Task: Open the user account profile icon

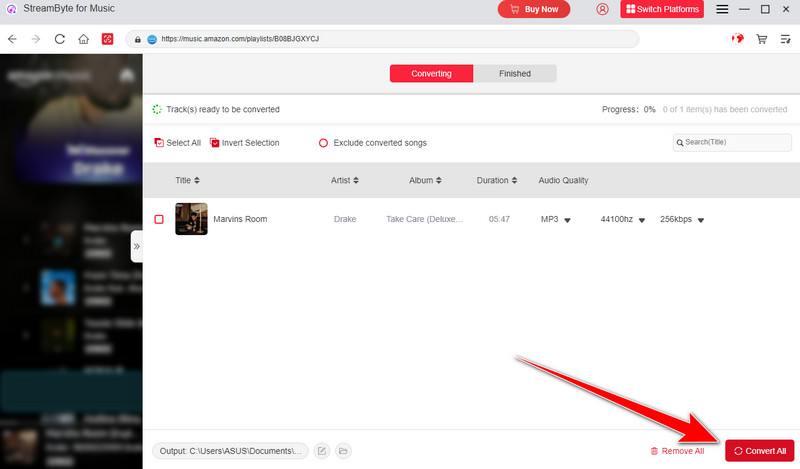Action: pos(603,9)
